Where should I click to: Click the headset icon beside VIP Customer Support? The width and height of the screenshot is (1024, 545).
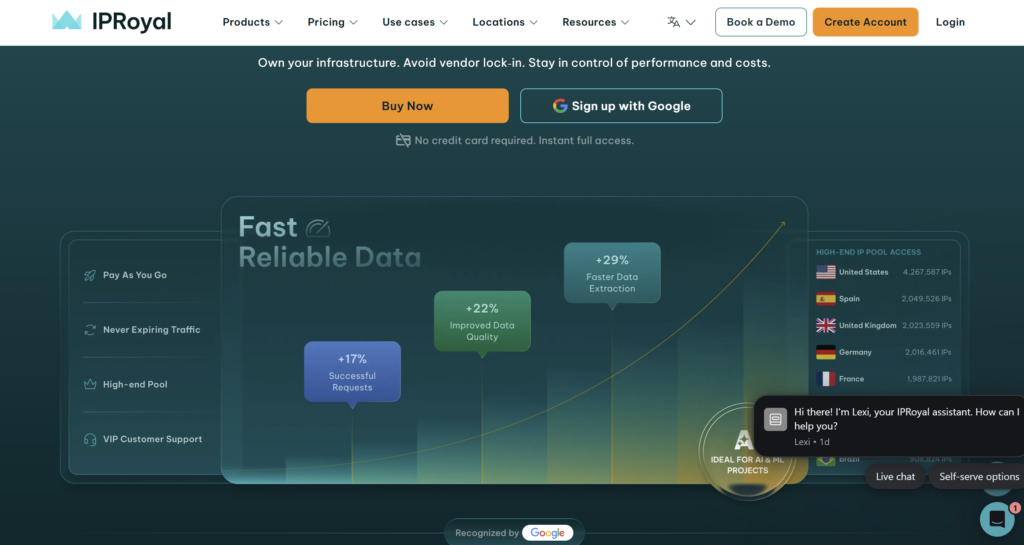click(x=90, y=440)
